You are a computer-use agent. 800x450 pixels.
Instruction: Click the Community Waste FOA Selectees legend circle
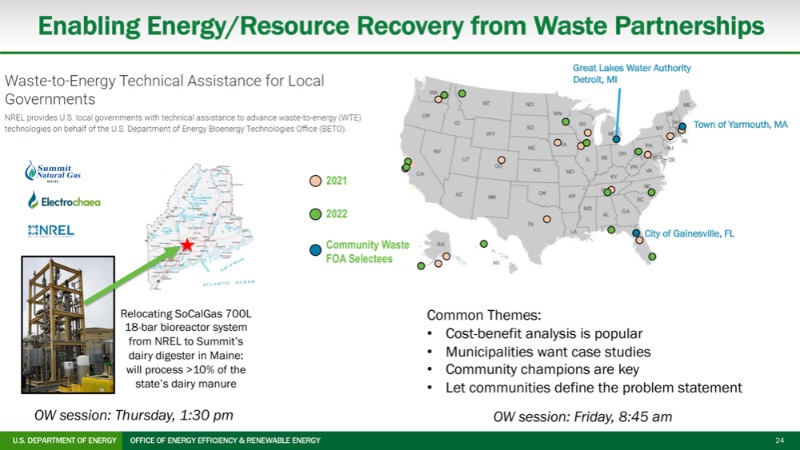pyautogui.click(x=315, y=249)
